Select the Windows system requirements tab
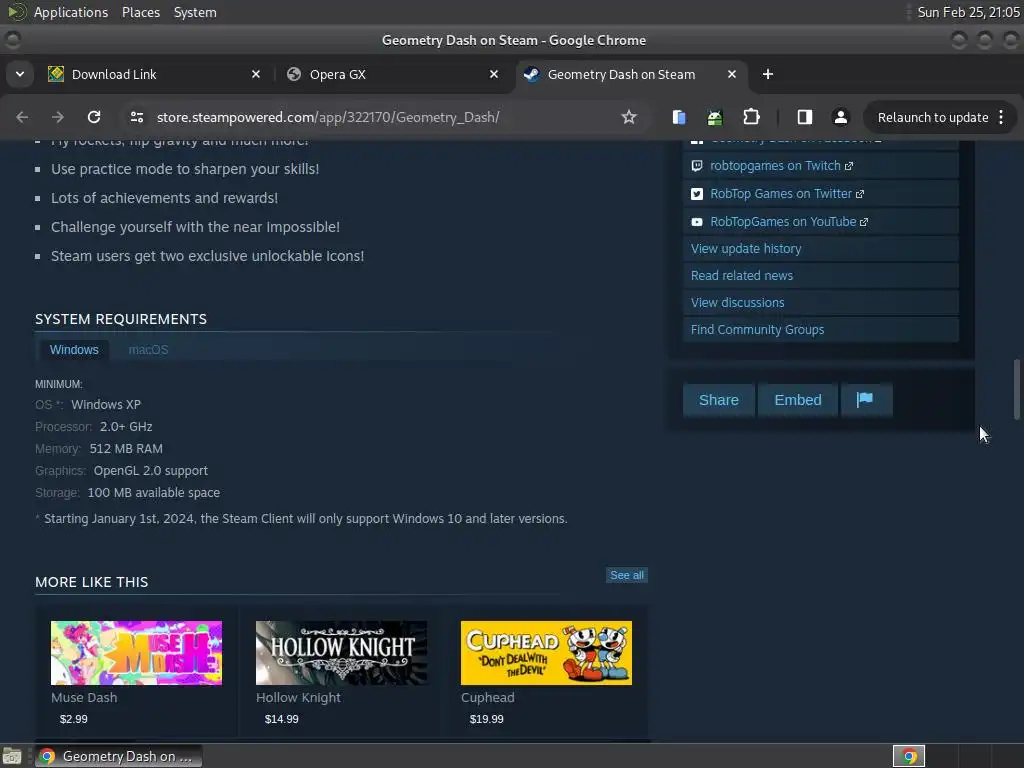The image size is (1024, 768). [74, 349]
